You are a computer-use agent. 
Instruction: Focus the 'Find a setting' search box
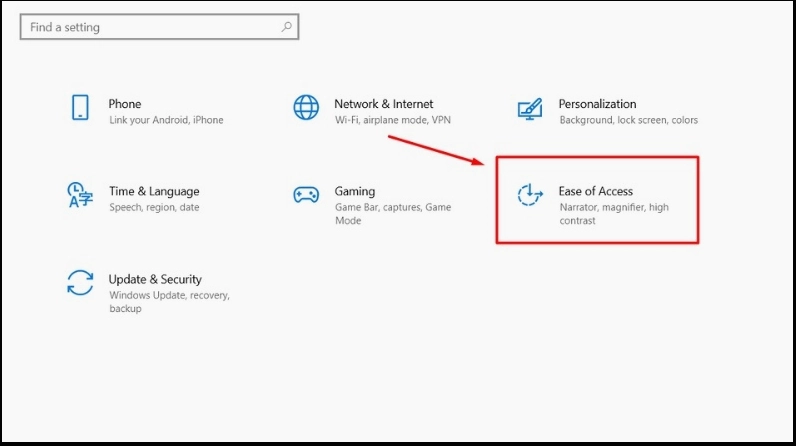coord(150,27)
